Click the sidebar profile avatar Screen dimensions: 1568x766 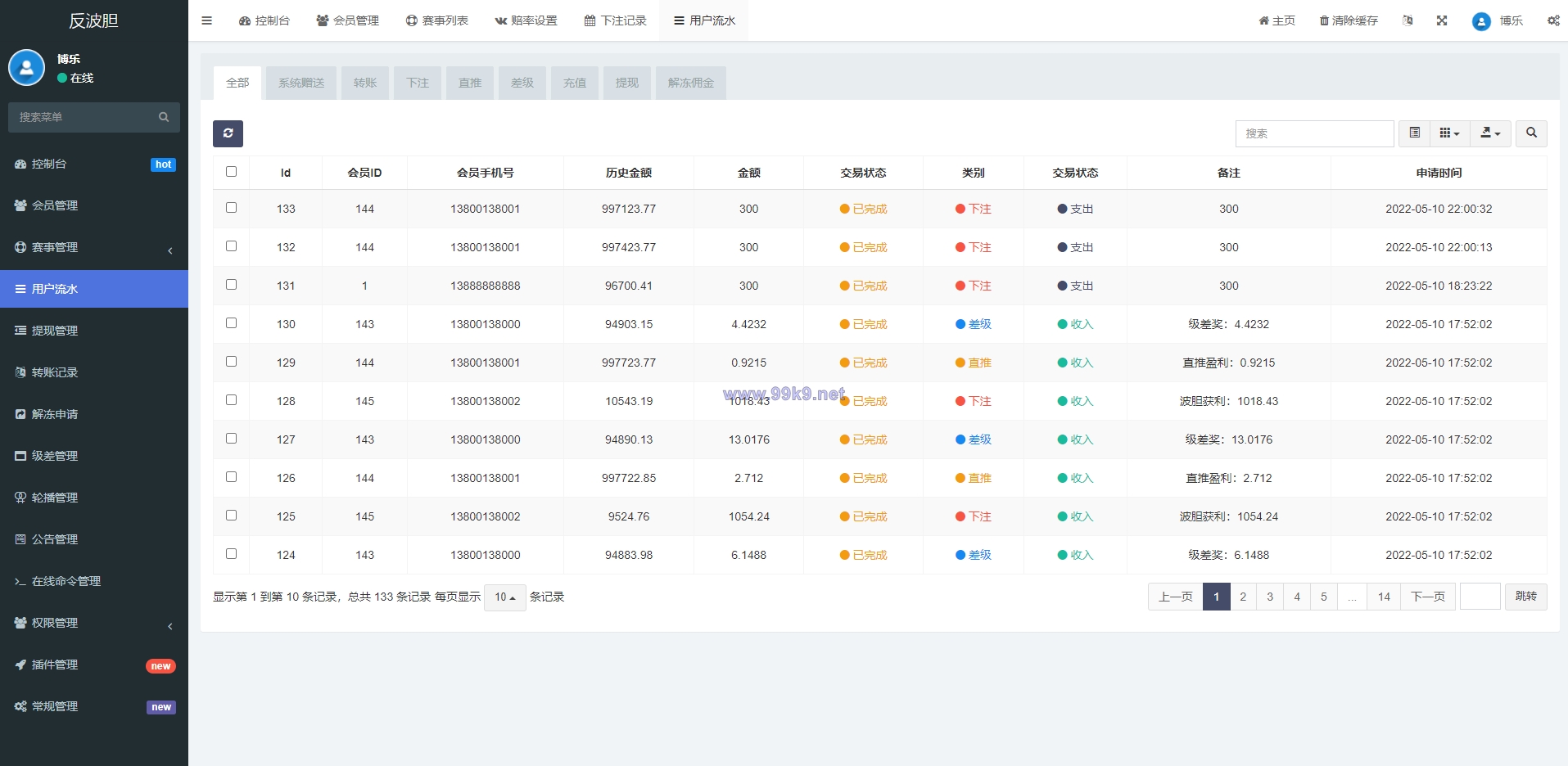(x=26, y=68)
